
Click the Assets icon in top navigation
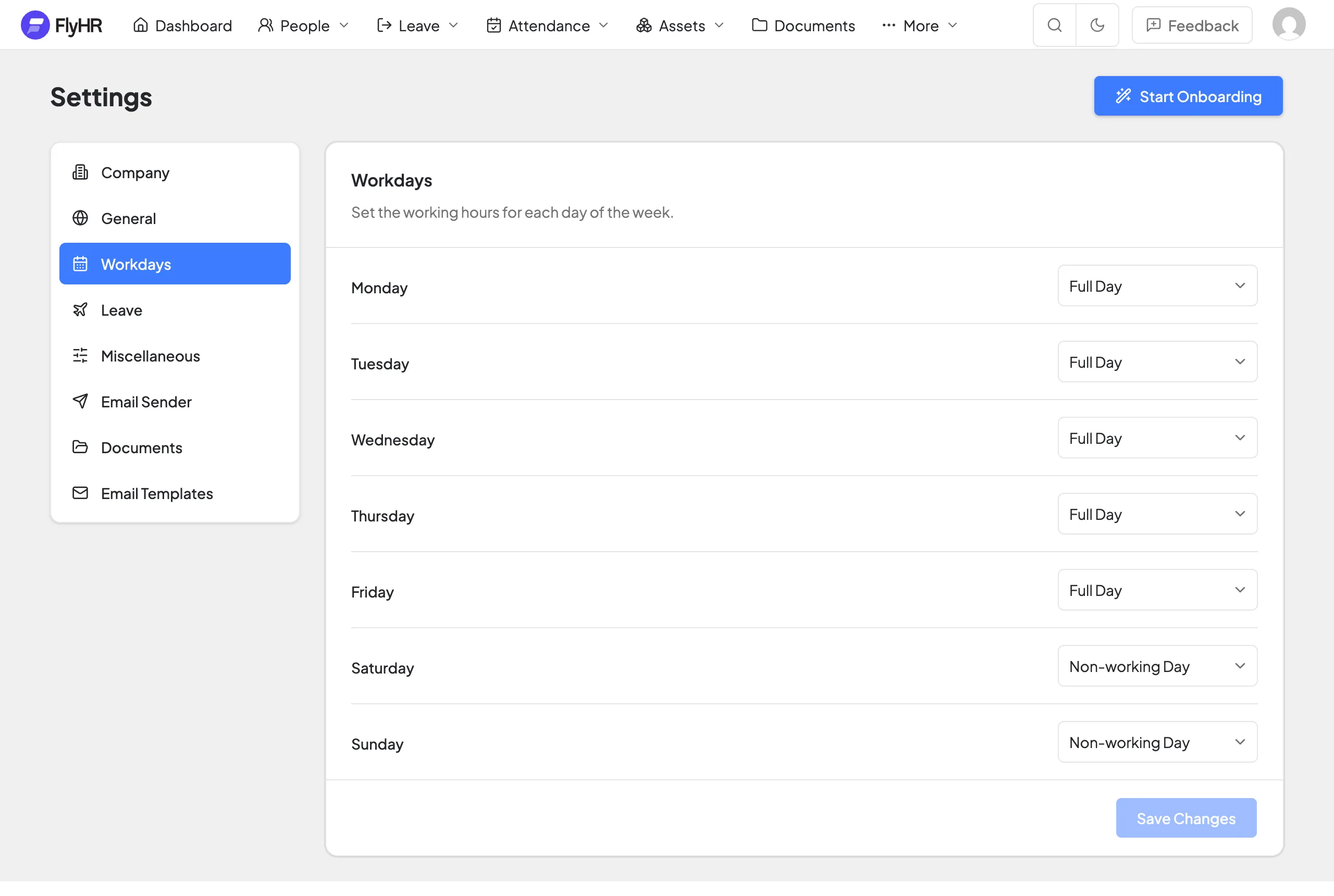[x=644, y=25]
